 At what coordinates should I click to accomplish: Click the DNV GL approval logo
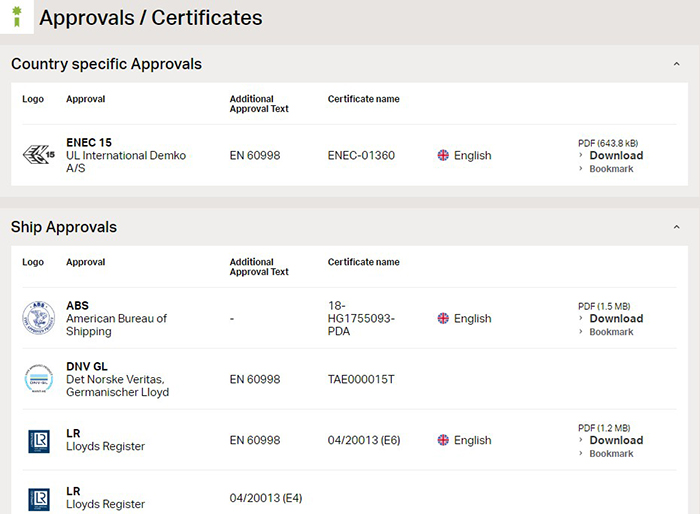pos(39,379)
